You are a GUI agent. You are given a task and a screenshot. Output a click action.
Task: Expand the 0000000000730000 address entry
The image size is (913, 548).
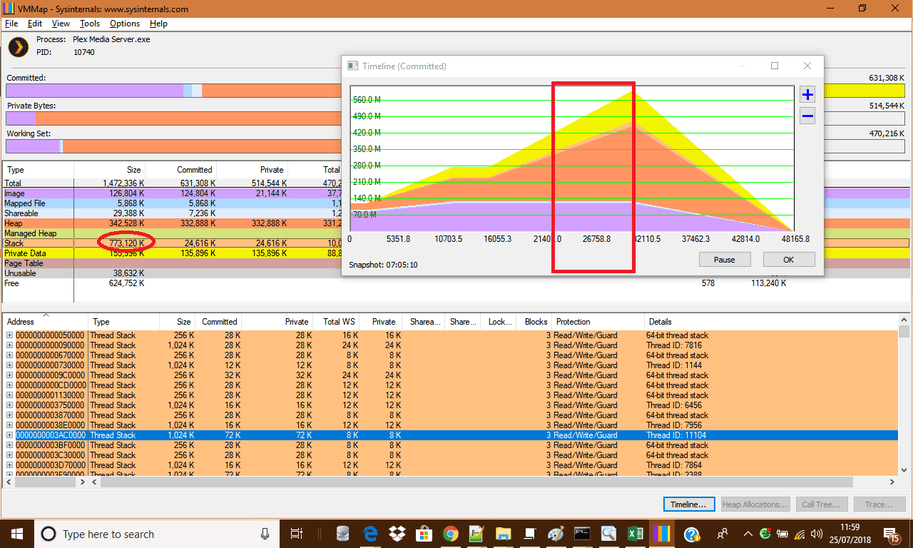click(10, 365)
